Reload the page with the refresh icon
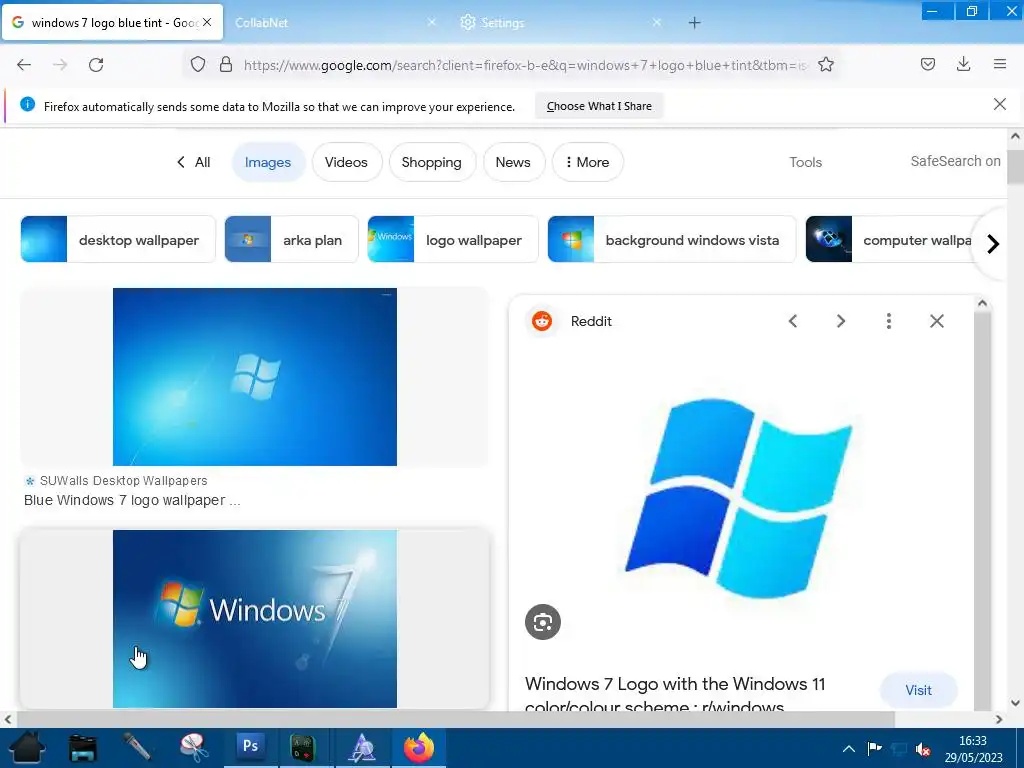This screenshot has height=768, width=1024. pyautogui.click(x=96, y=65)
